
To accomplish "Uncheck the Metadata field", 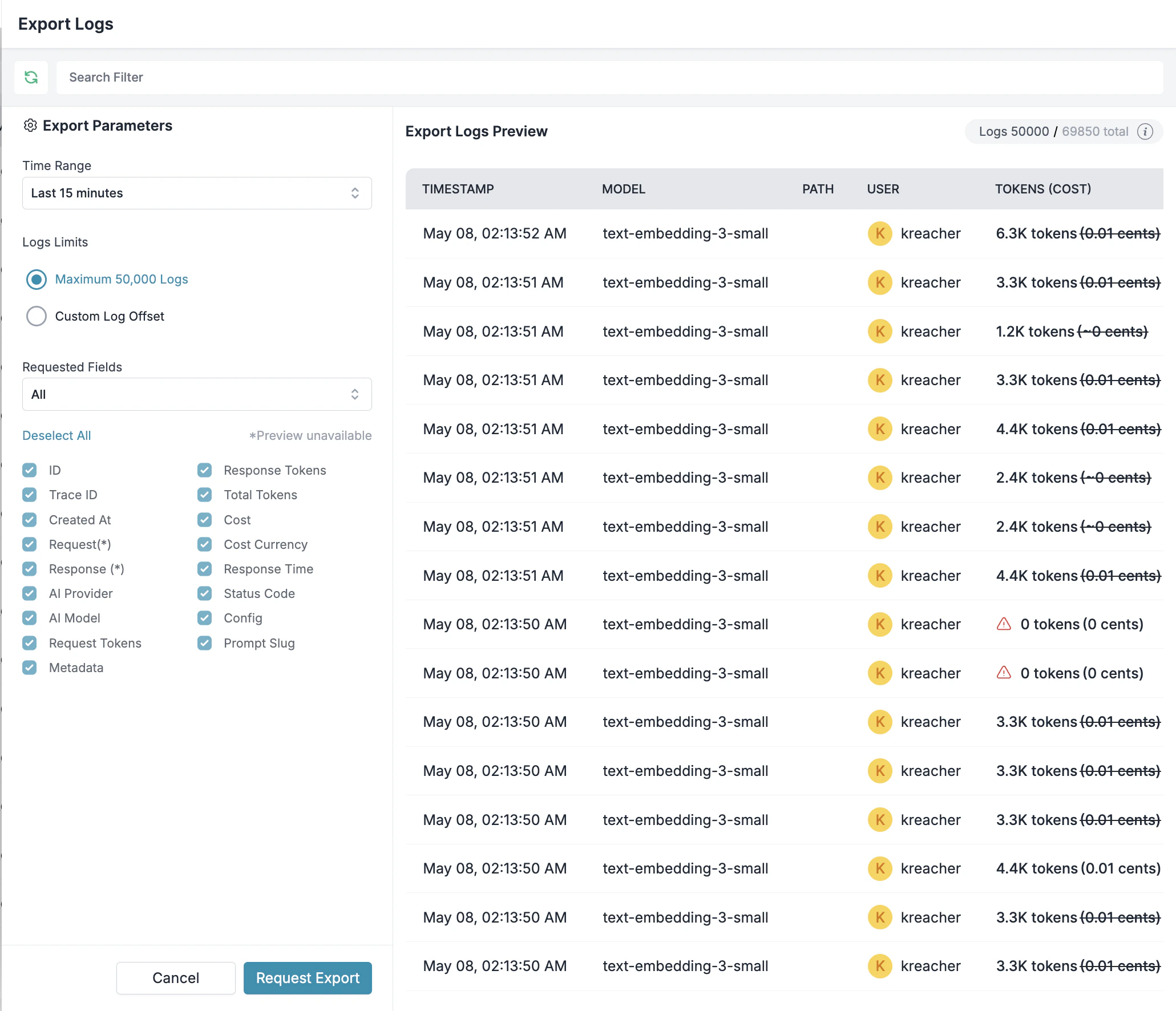I will coord(30,668).
